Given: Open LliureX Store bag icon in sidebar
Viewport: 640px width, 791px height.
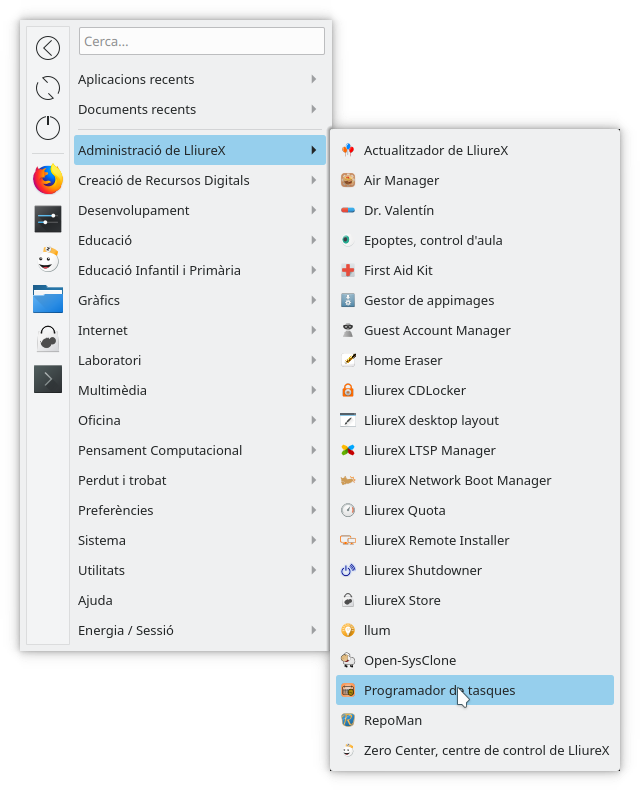Looking at the screenshot, I should click(x=48, y=338).
